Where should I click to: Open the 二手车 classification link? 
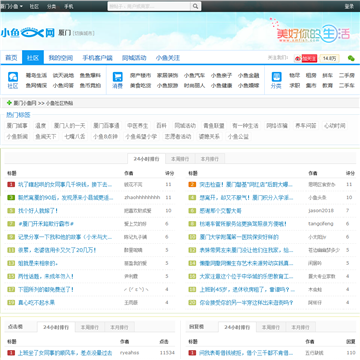[x=347, y=85]
